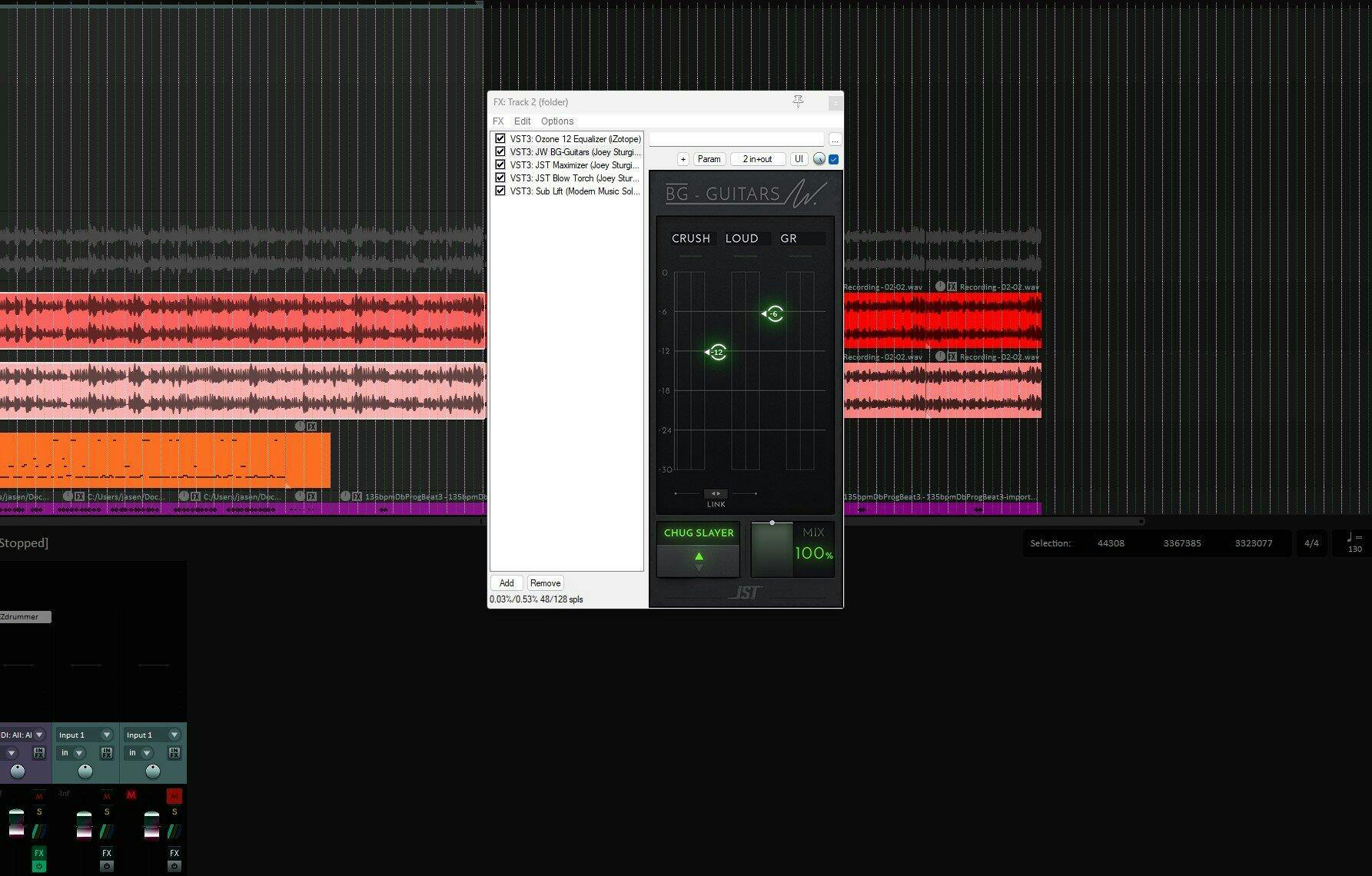This screenshot has width=1372, height=876.
Task: Expand the rightmost channel's 'in' dropdown
Action: [x=147, y=753]
